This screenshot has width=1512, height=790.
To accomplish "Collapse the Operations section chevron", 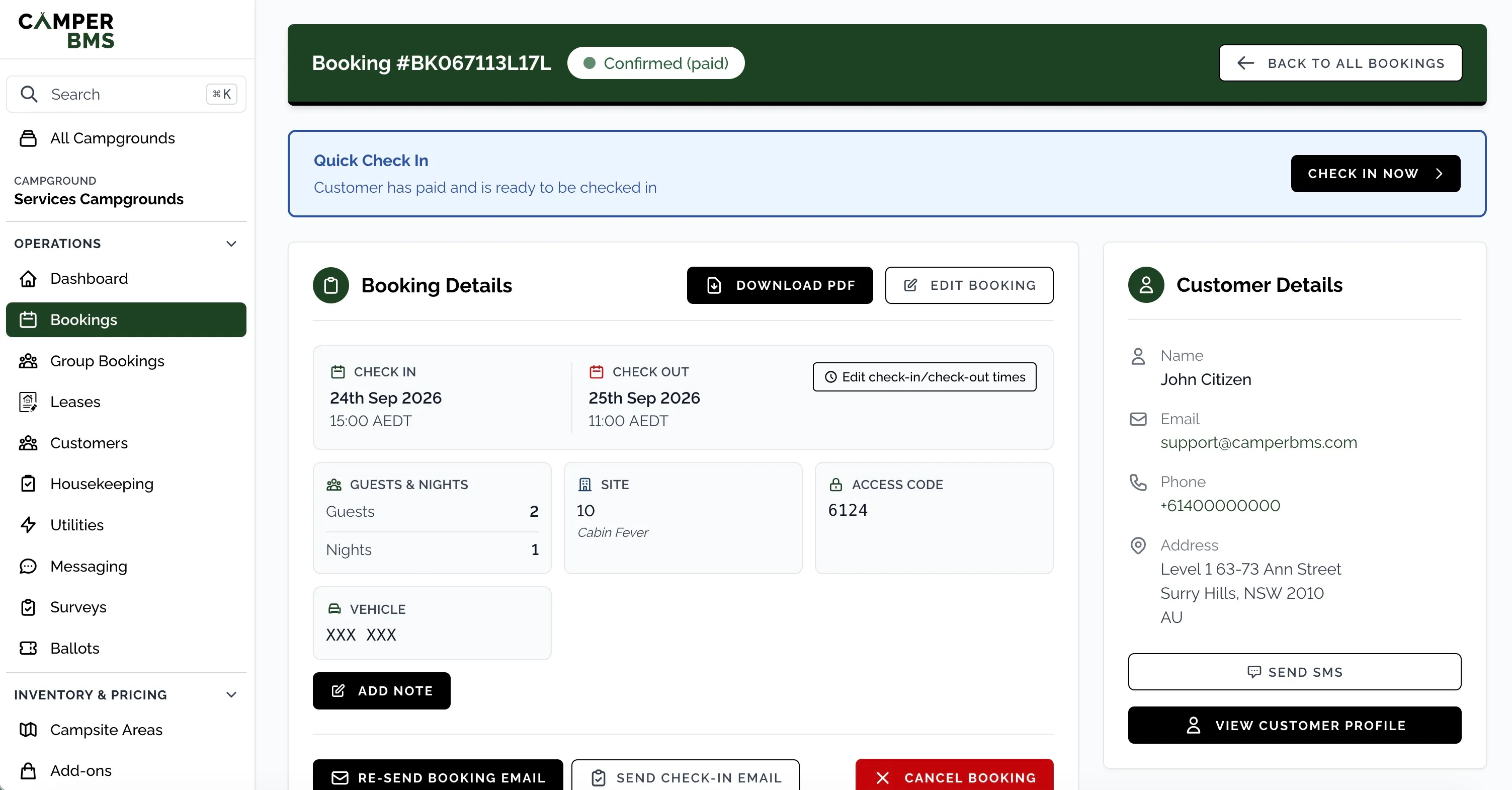I will [231, 244].
